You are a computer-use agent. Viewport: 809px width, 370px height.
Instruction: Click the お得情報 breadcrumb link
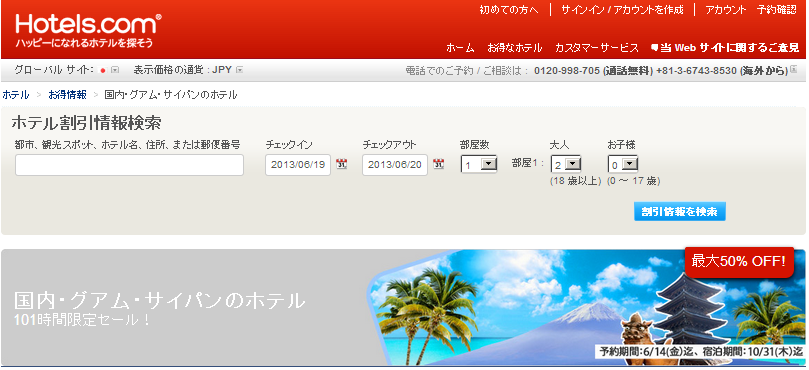click(68, 95)
